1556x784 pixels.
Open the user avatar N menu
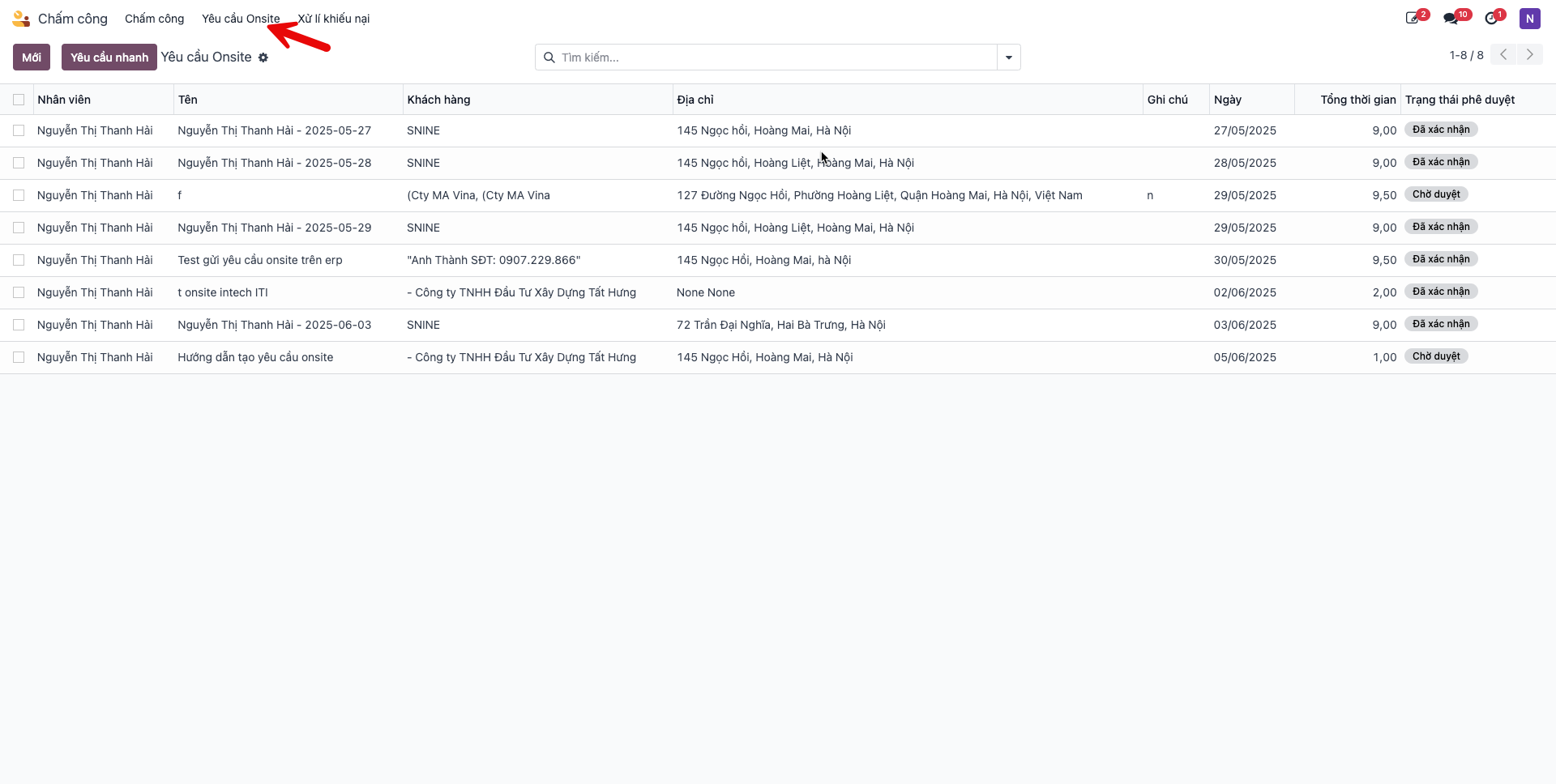click(x=1529, y=18)
